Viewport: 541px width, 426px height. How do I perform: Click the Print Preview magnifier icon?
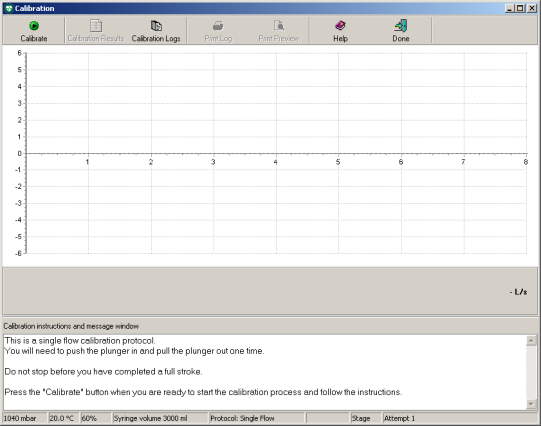click(x=279, y=26)
